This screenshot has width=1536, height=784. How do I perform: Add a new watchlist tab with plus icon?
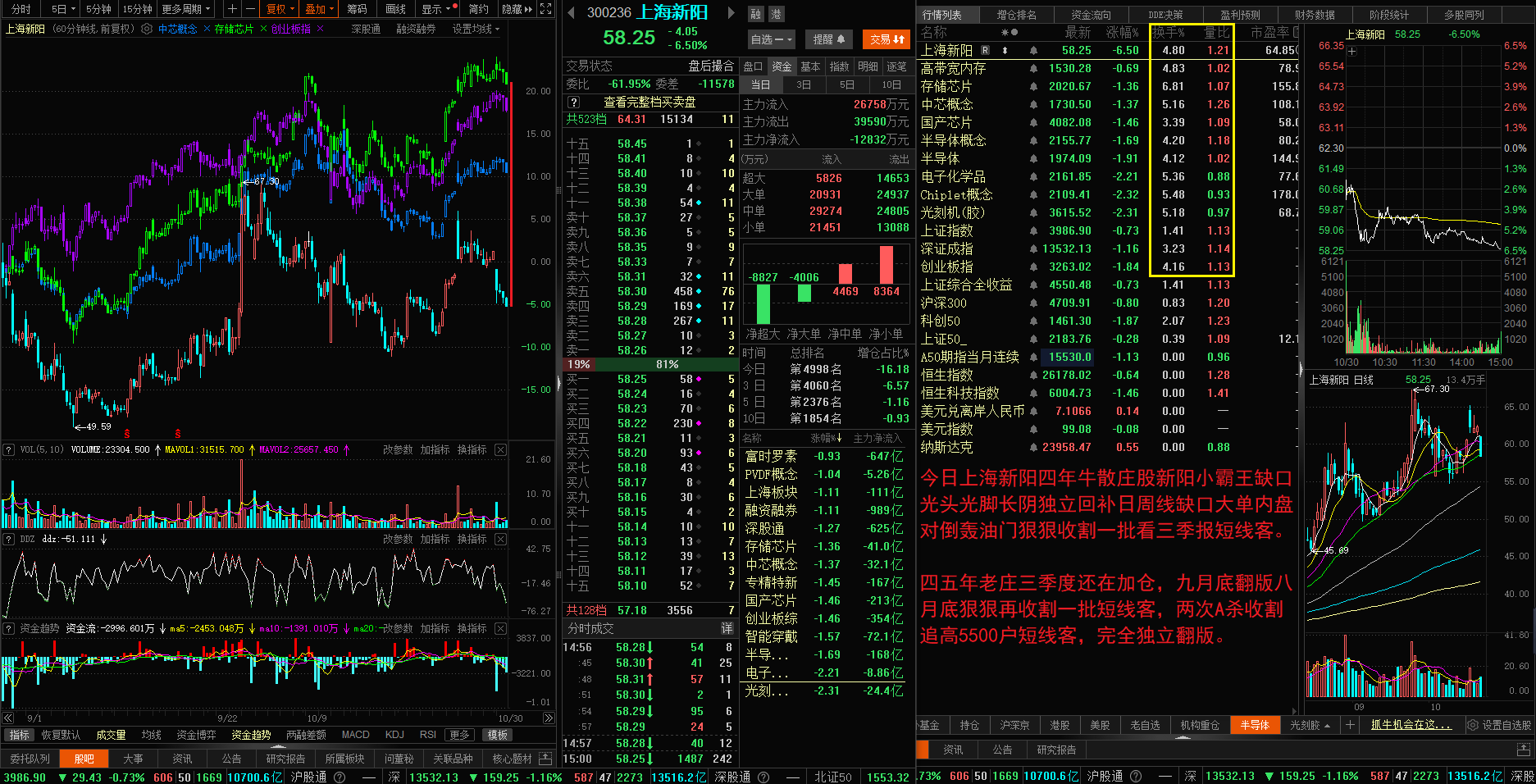(1349, 725)
